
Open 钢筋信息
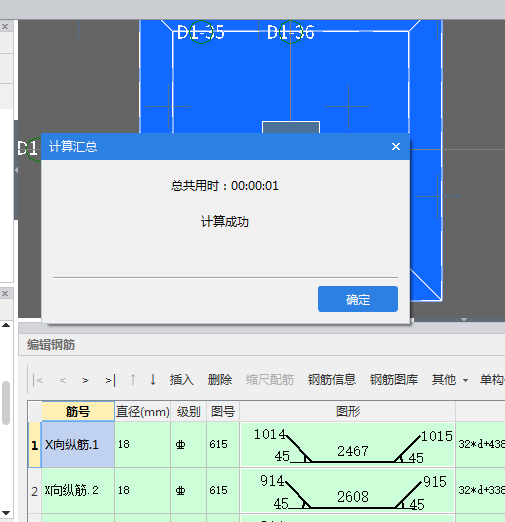click(x=332, y=379)
